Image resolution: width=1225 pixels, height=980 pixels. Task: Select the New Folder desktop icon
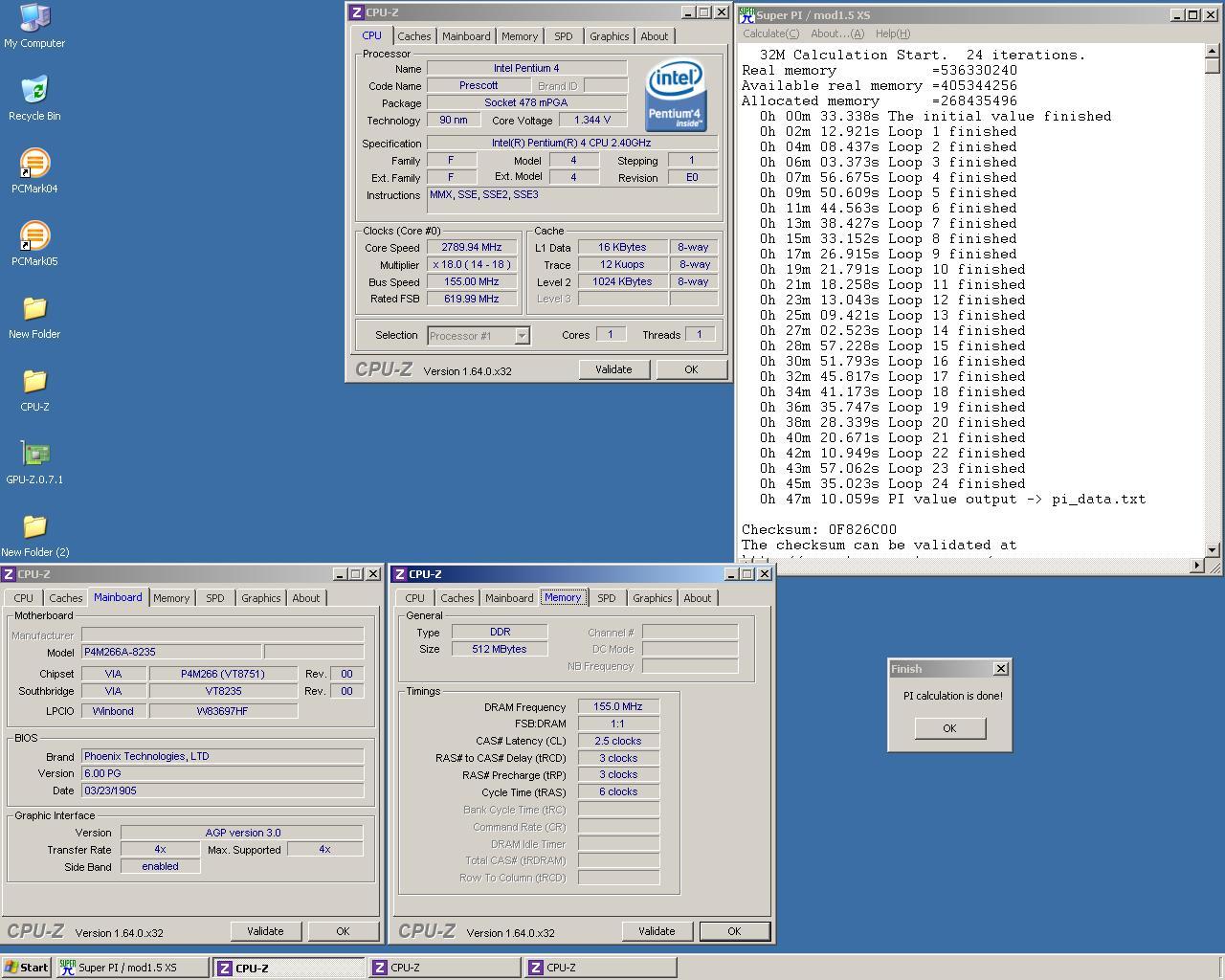pyautogui.click(x=34, y=316)
